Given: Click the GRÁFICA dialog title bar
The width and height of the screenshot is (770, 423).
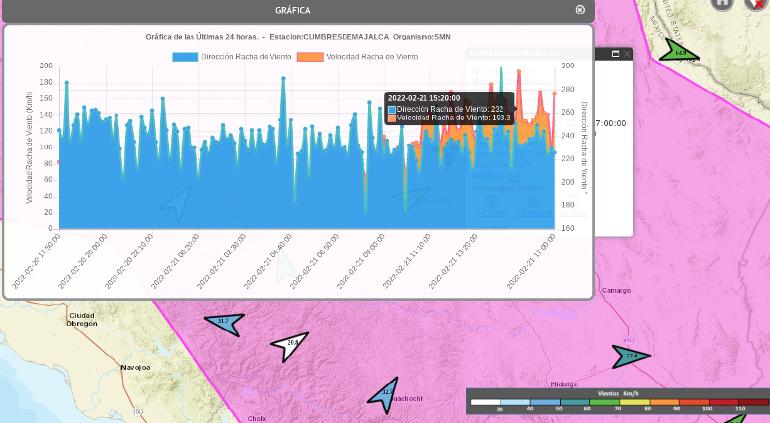Looking at the screenshot, I should (292, 10).
